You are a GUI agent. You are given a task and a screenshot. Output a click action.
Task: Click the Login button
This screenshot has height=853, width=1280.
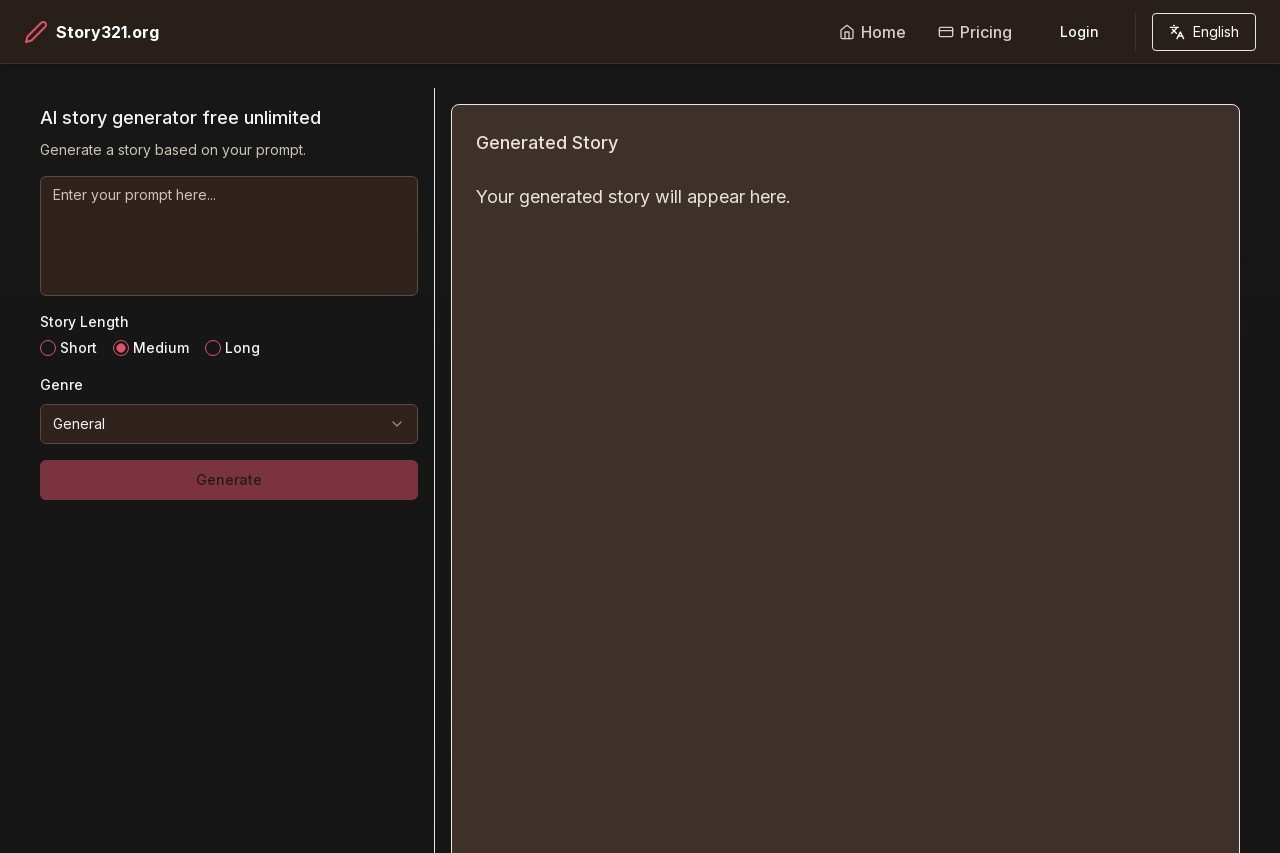coord(1079,32)
